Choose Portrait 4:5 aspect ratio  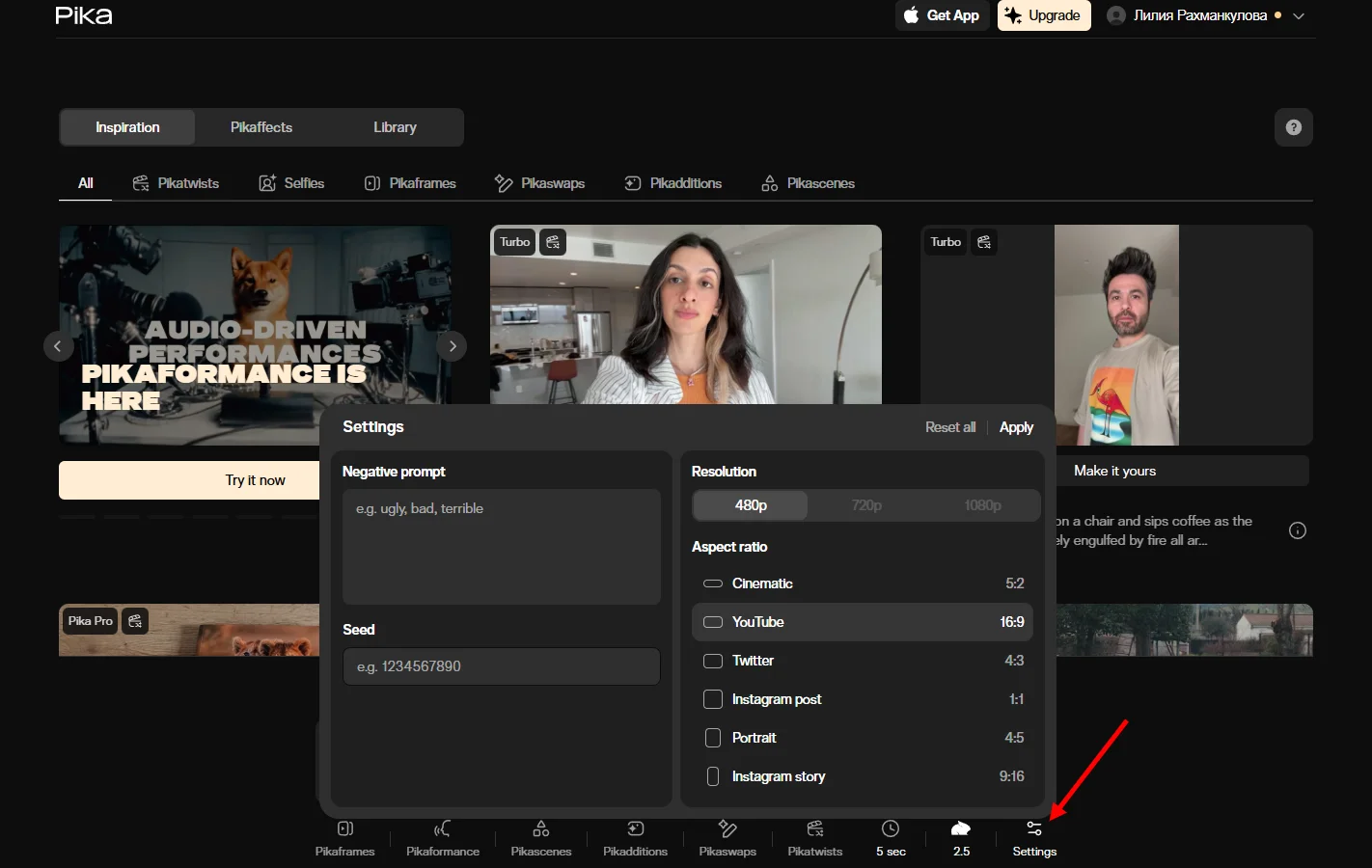(863, 738)
